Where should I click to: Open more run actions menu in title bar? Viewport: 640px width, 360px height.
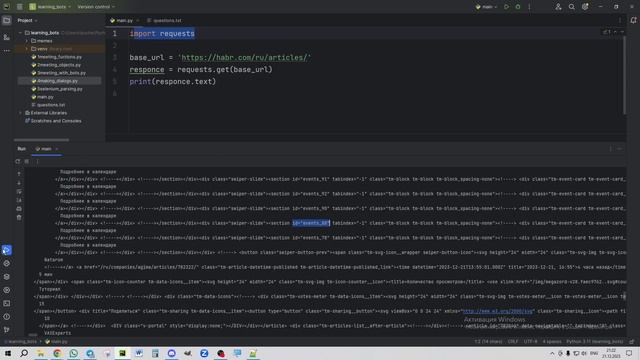[x=529, y=7]
